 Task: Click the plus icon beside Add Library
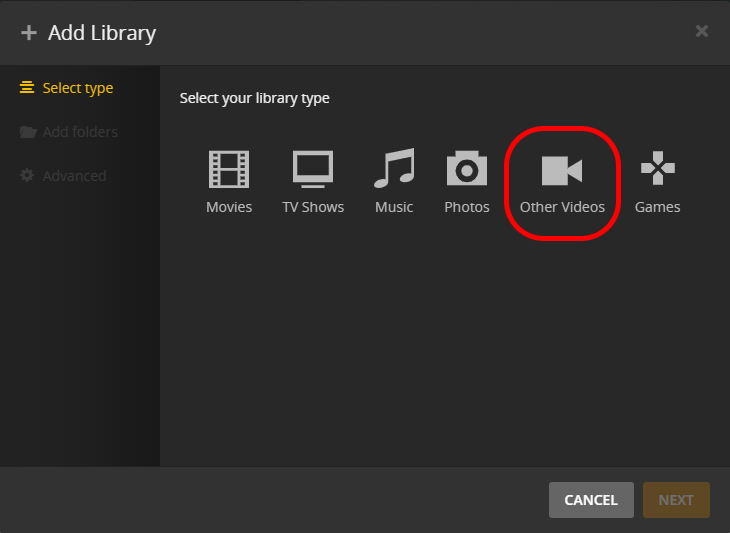point(29,33)
